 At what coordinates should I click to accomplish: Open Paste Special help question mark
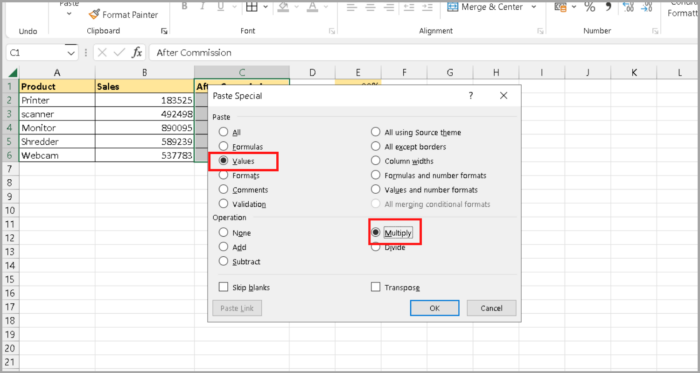471,95
